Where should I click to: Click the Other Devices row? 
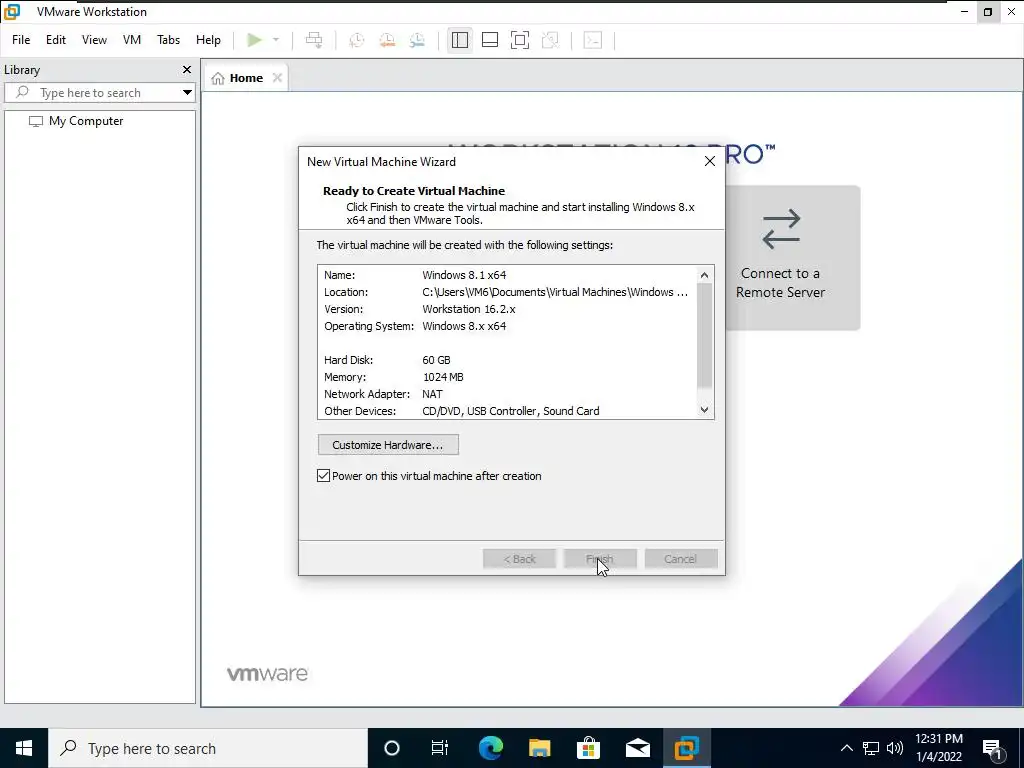506,411
